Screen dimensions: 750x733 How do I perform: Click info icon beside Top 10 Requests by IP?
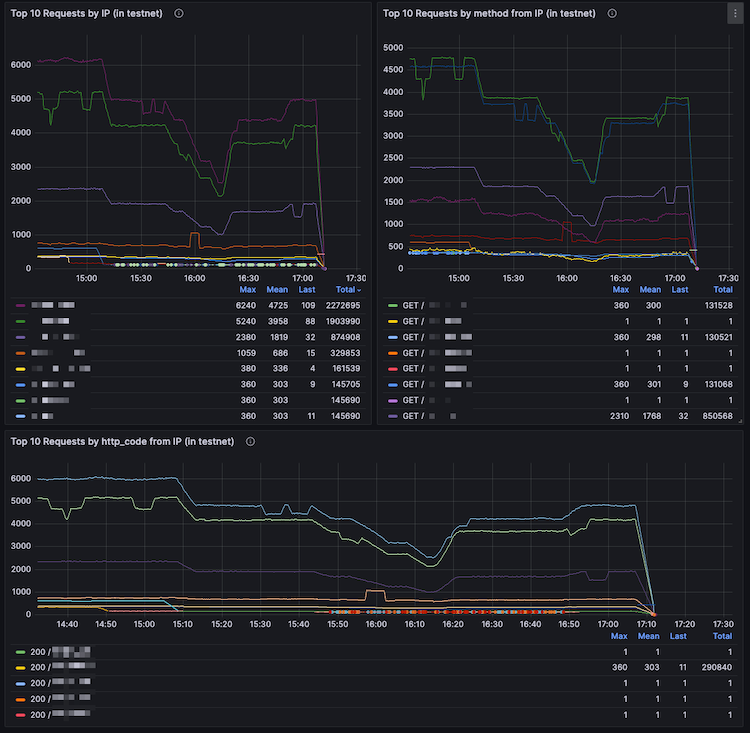(x=179, y=14)
